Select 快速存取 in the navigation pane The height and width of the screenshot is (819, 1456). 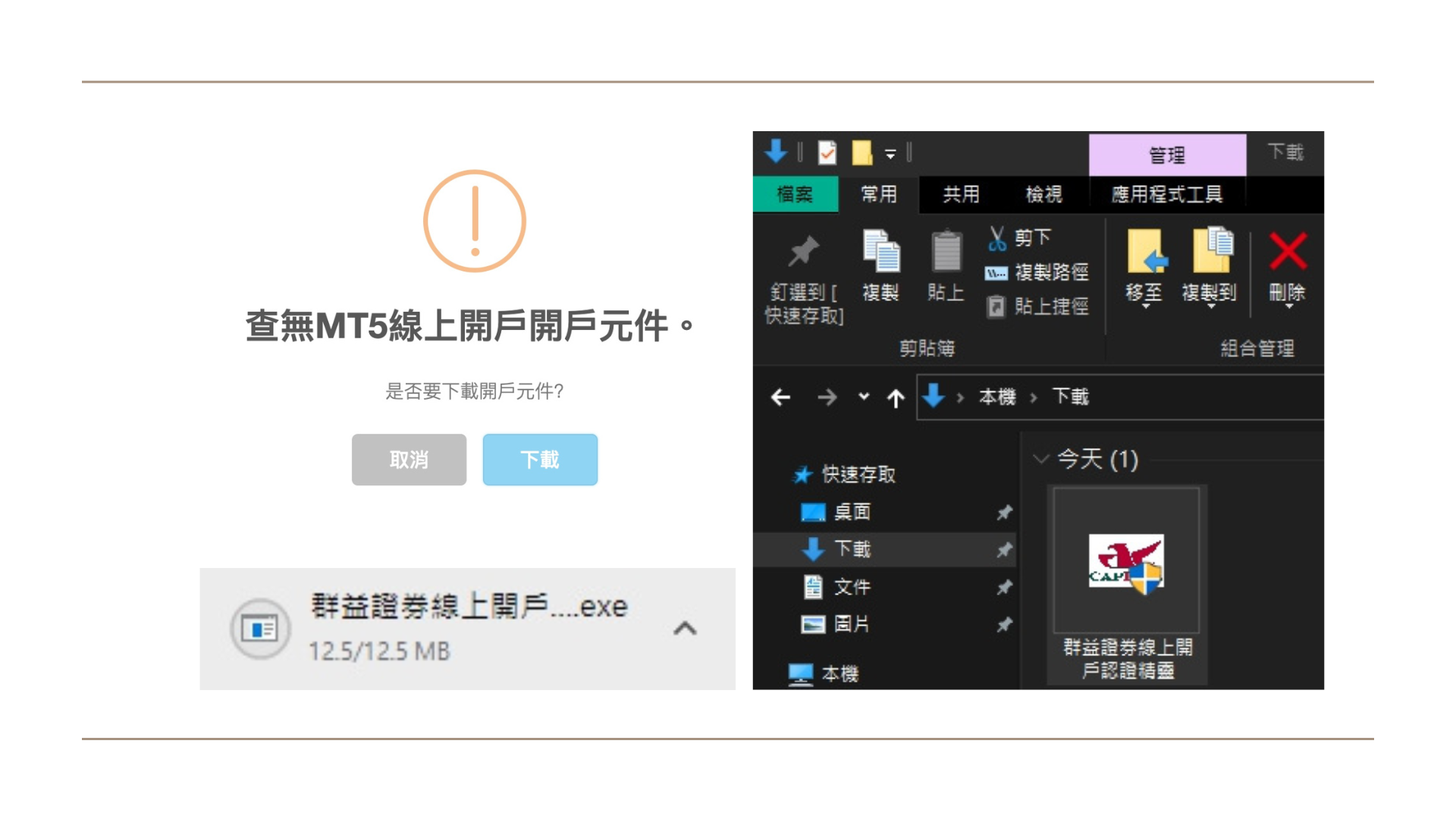[x=858, y=475]
